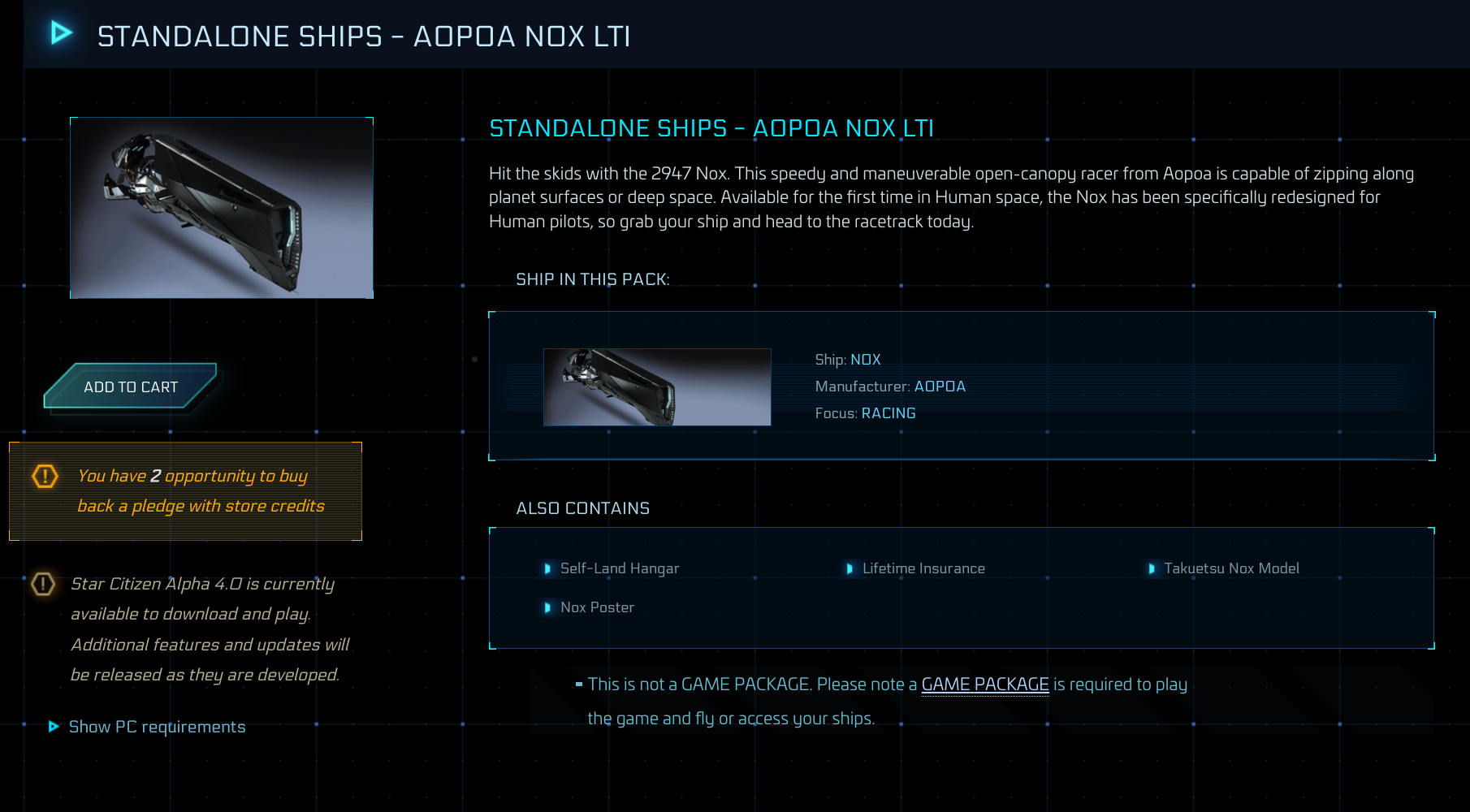Click the large Nox ship preview image

(x=221, y=207)
